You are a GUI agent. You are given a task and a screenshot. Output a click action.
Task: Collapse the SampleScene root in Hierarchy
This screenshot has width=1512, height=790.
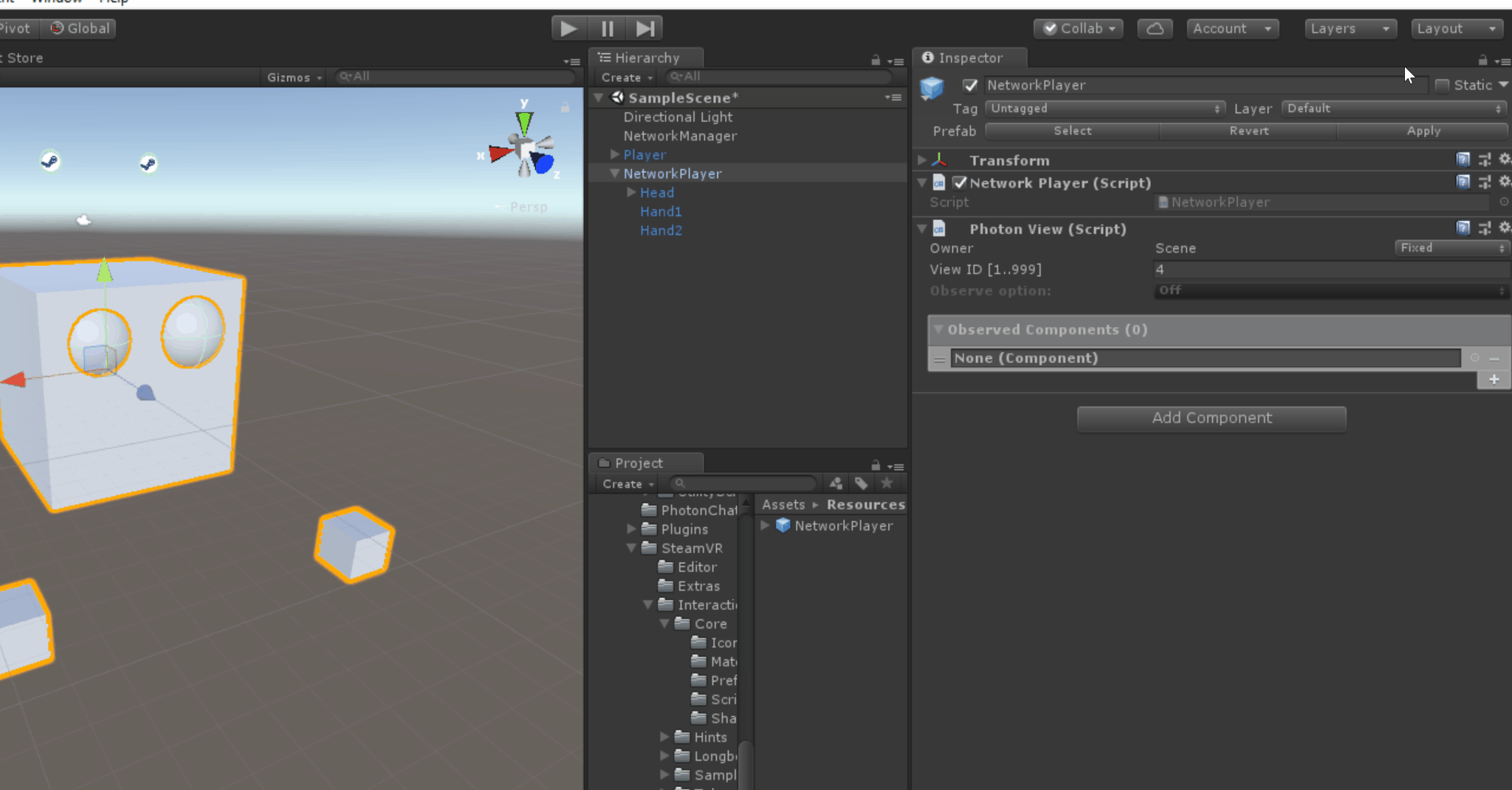pyautogui.click(x=599, y=97)
